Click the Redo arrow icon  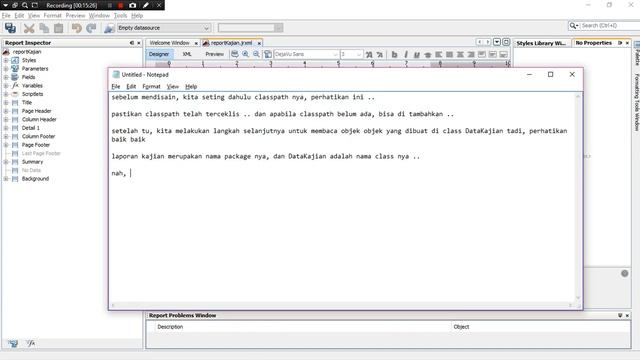click(x=91, y=28)
